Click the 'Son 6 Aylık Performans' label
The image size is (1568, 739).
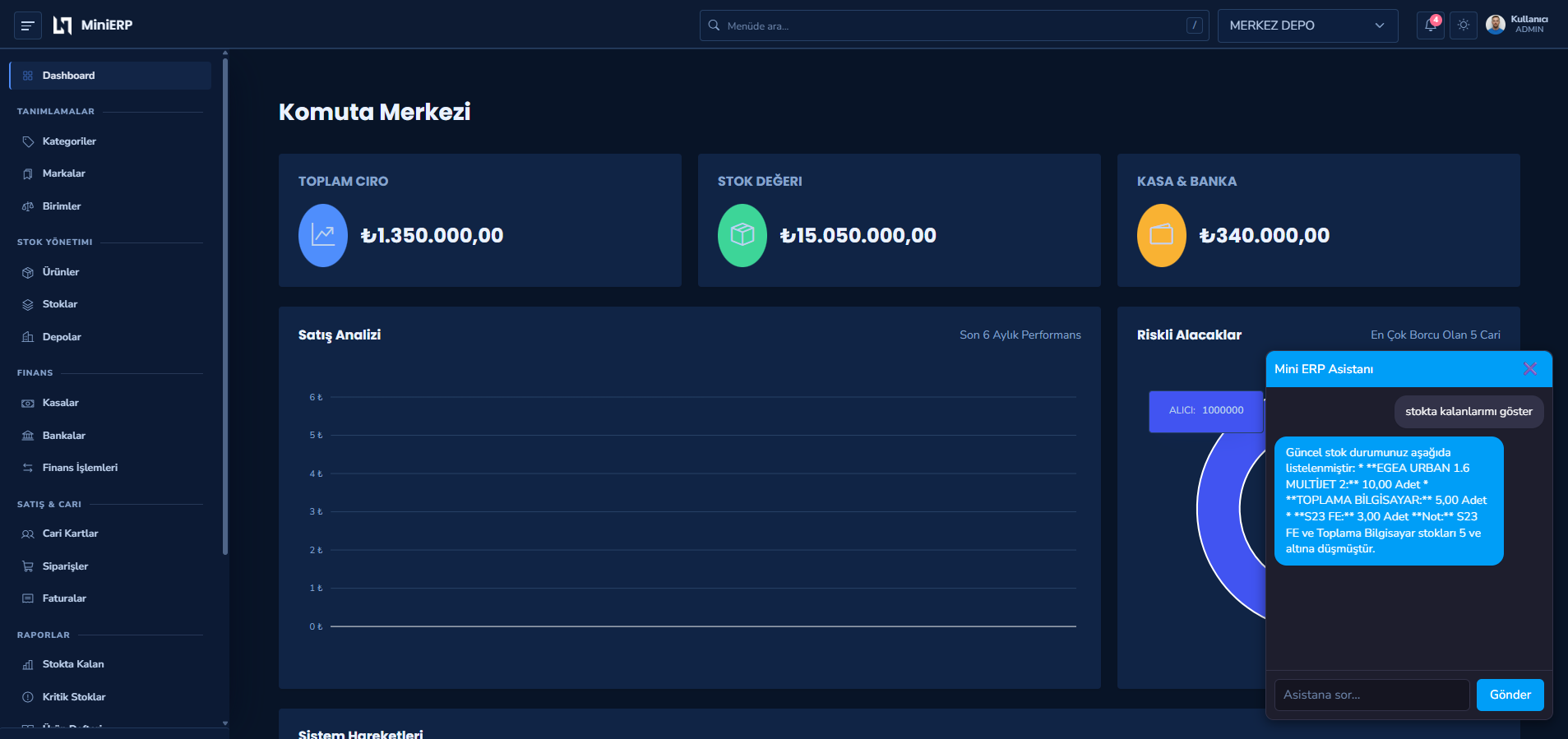point(1020,335)
